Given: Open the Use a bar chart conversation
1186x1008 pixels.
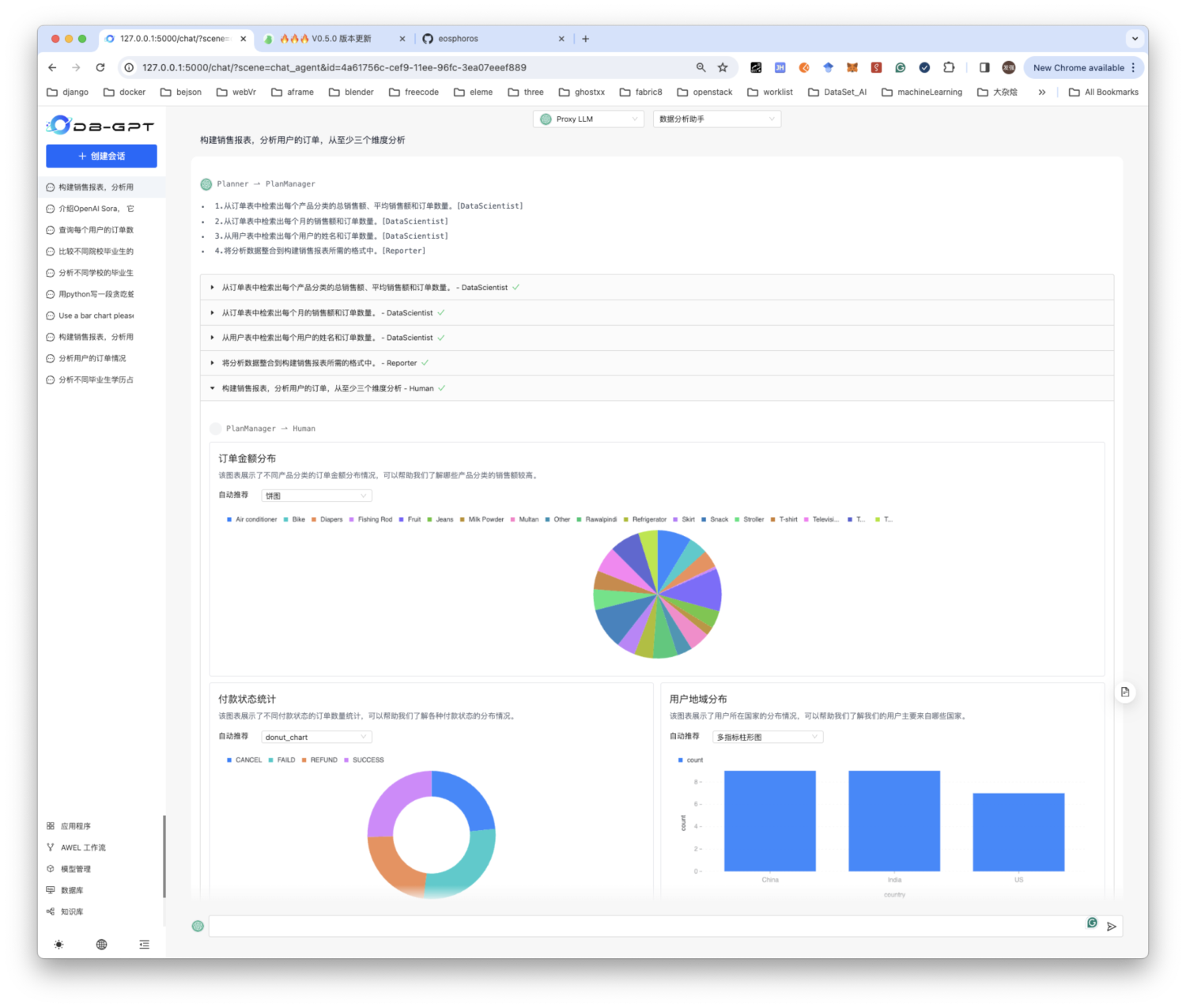Looking at the screenshot, I should tap(101, 315).
